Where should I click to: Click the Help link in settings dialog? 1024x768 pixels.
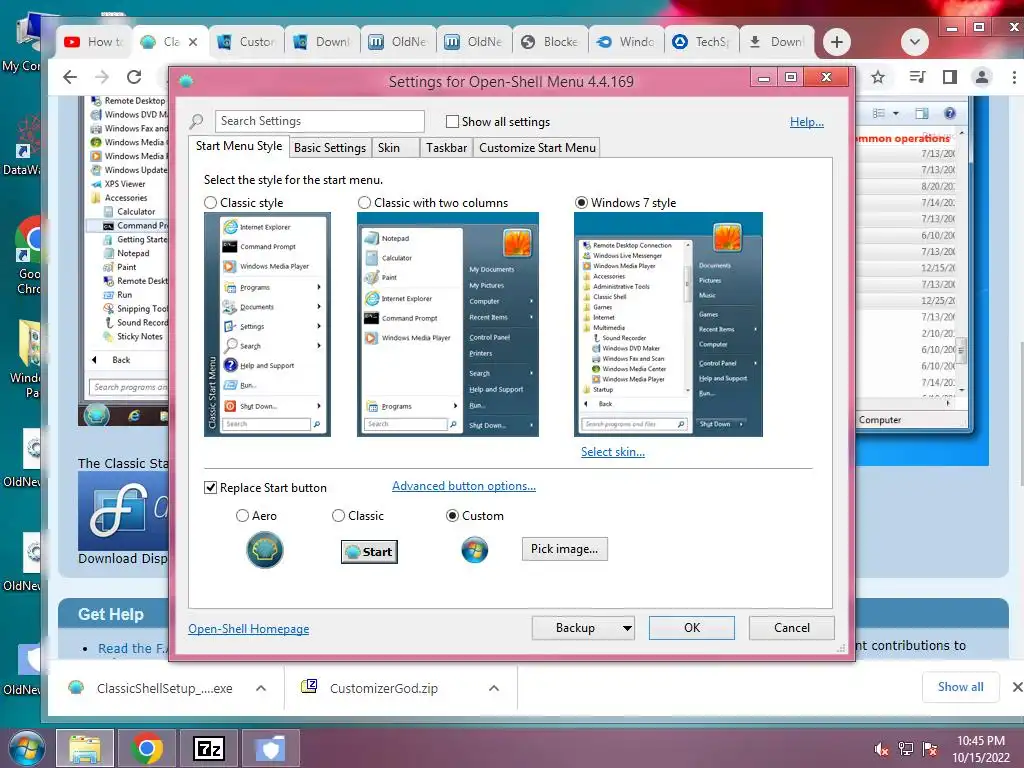(x=807, y=122)
